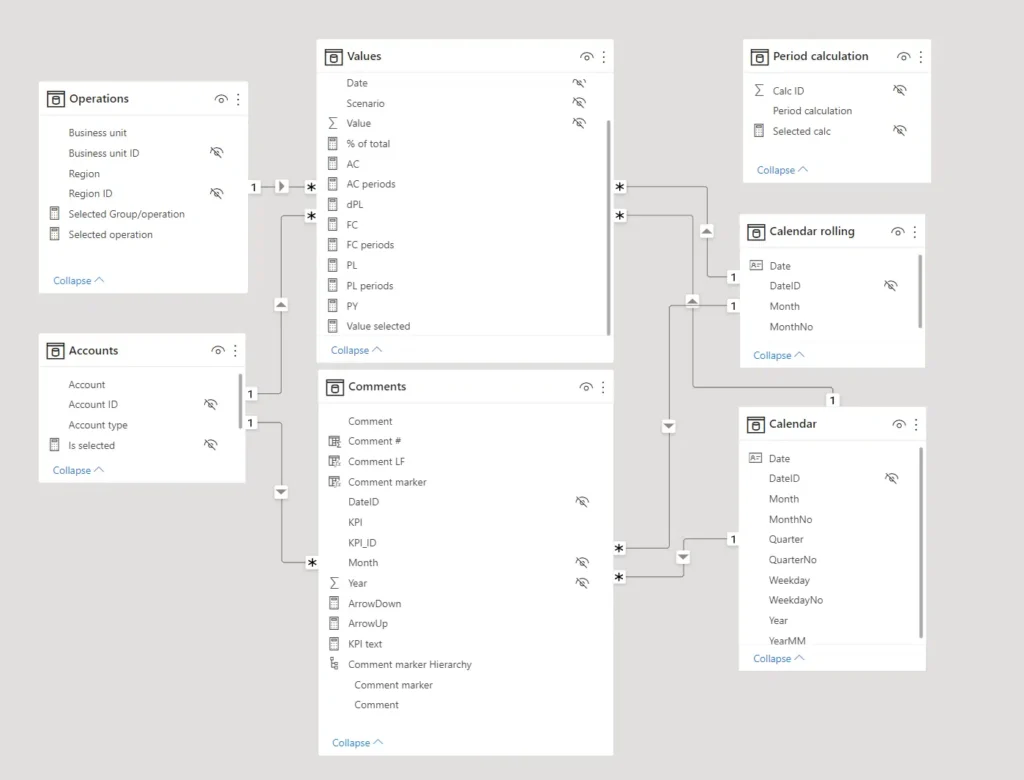This screenshot has width=1024, height=780.
Task: Click the Calendar table header icon
Action: (755, 425)
